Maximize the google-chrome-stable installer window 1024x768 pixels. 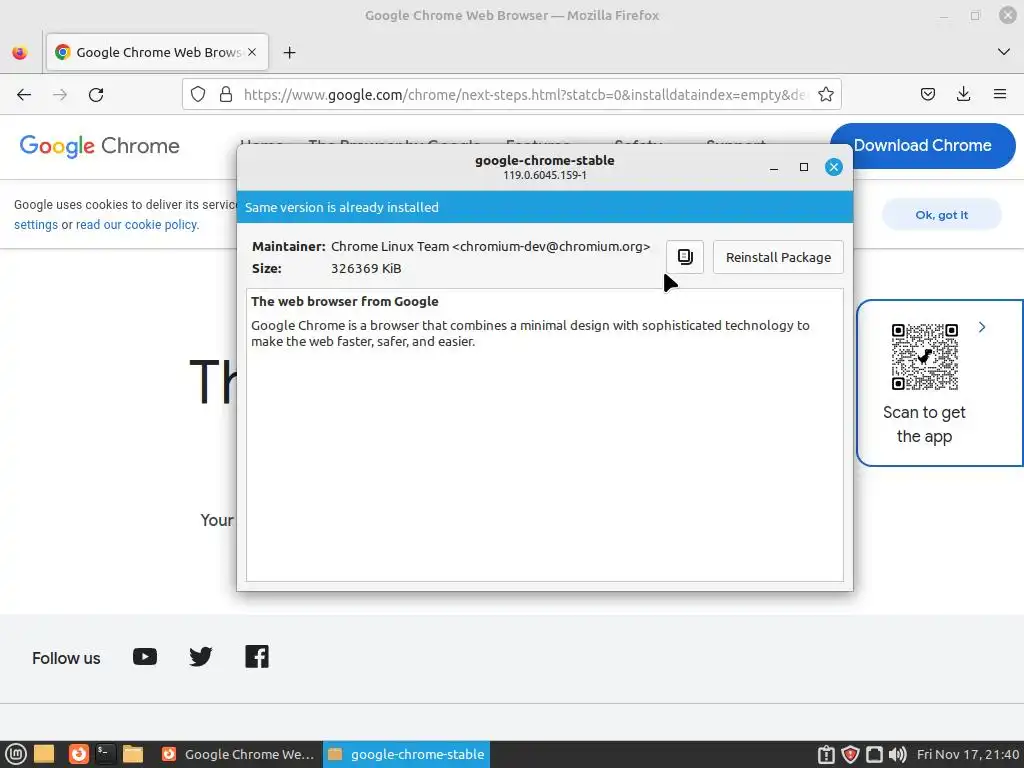(804, 167)
